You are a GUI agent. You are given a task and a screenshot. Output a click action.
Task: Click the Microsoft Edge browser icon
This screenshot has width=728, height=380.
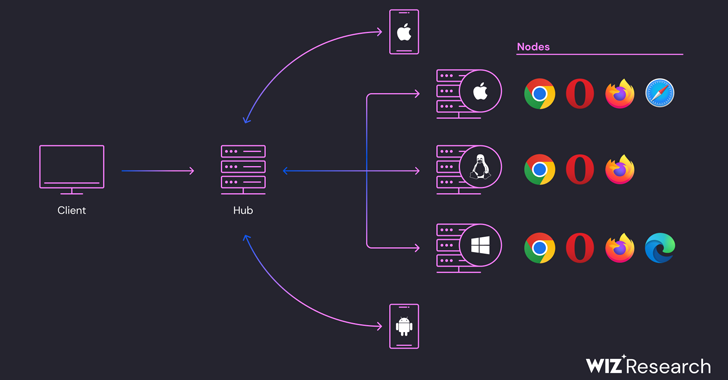(660, 248)
